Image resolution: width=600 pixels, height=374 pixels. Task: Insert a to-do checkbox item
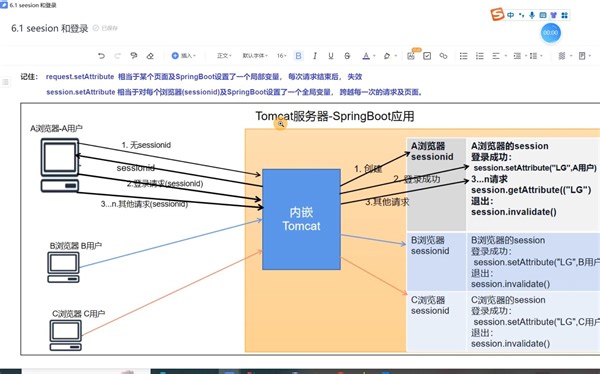point(427,56)
